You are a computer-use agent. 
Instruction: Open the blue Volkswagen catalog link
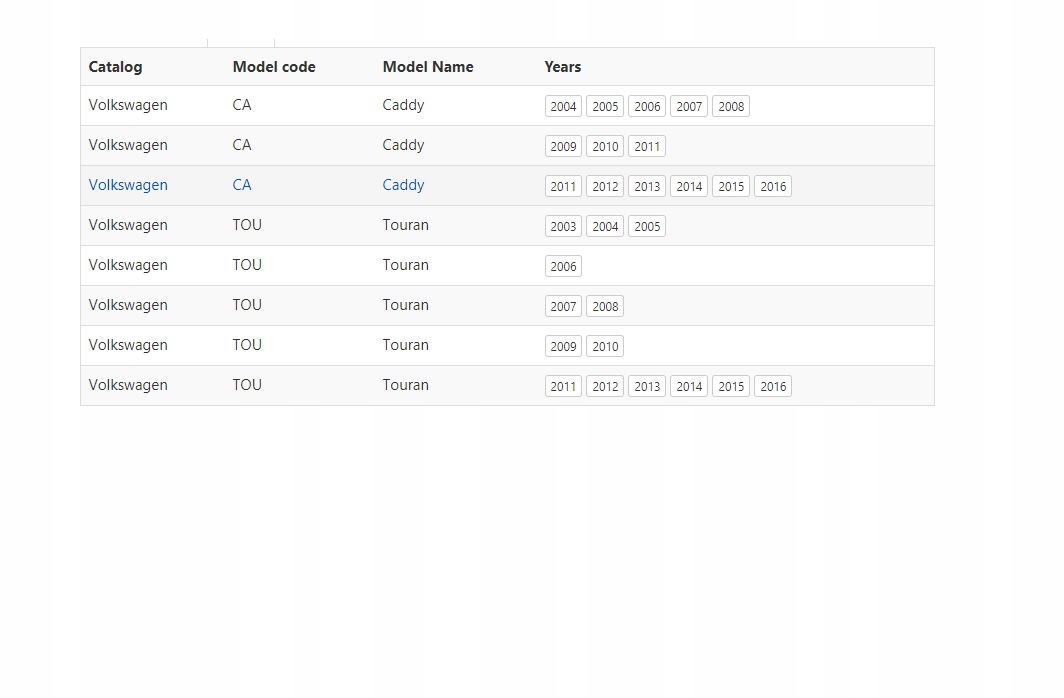point(128,185)
